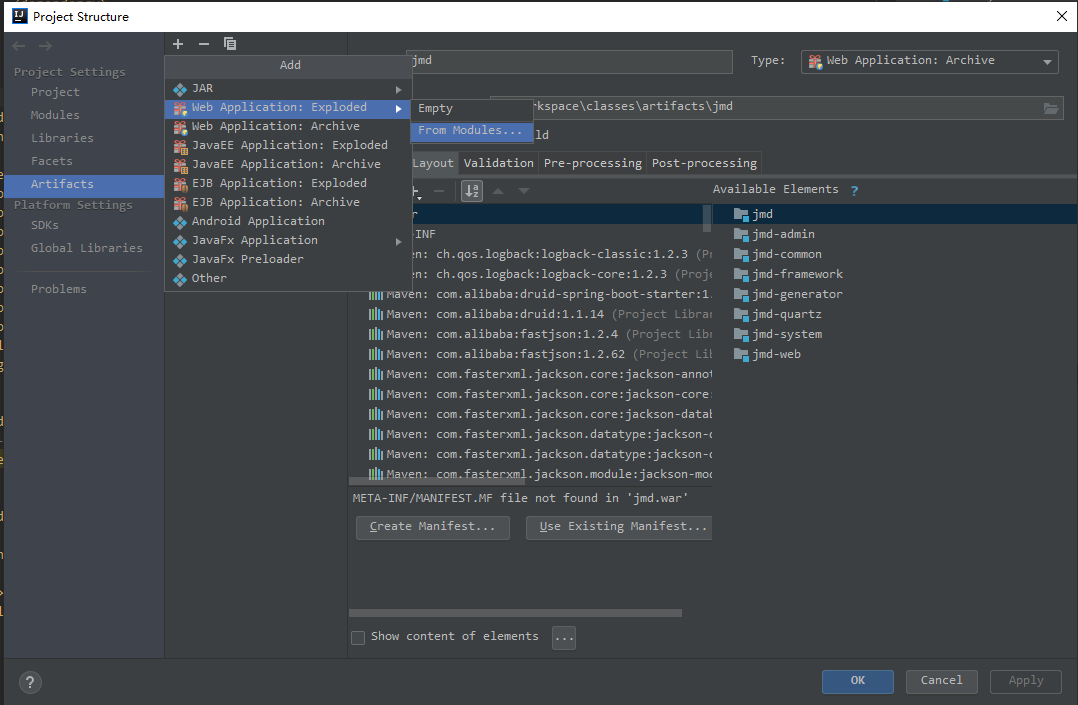
Task: Expand JAR submenu arrow
Action: (399, 89)
